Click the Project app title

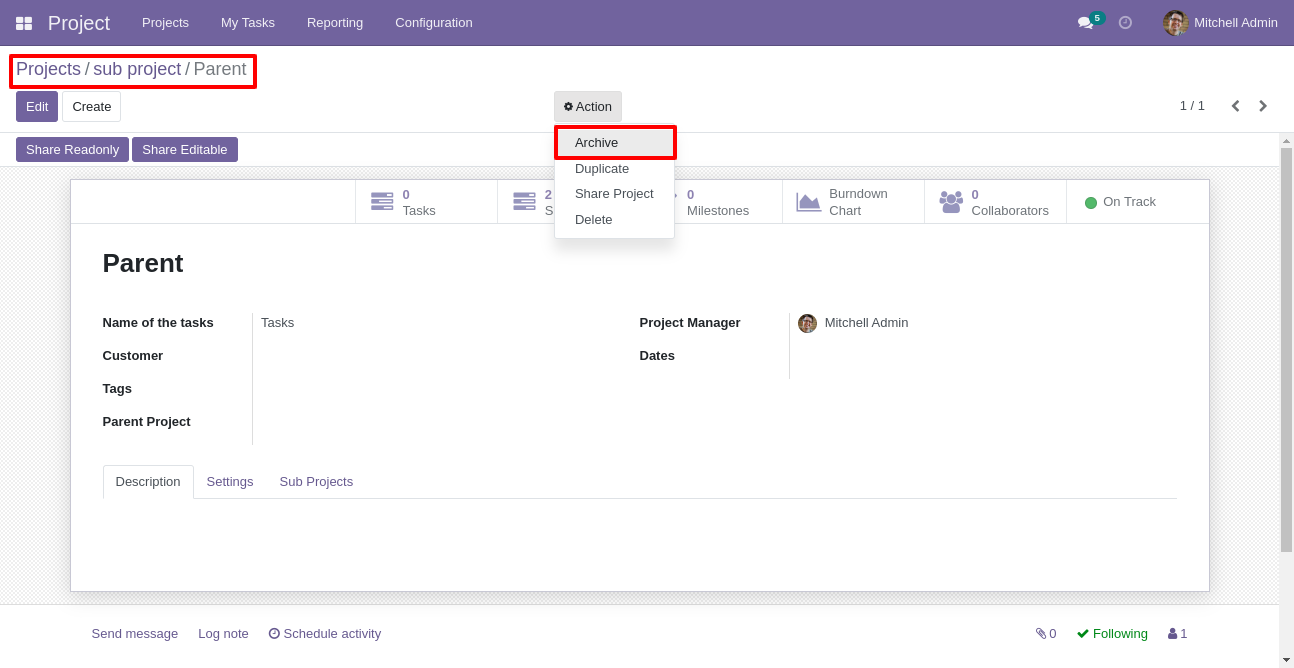79,23
